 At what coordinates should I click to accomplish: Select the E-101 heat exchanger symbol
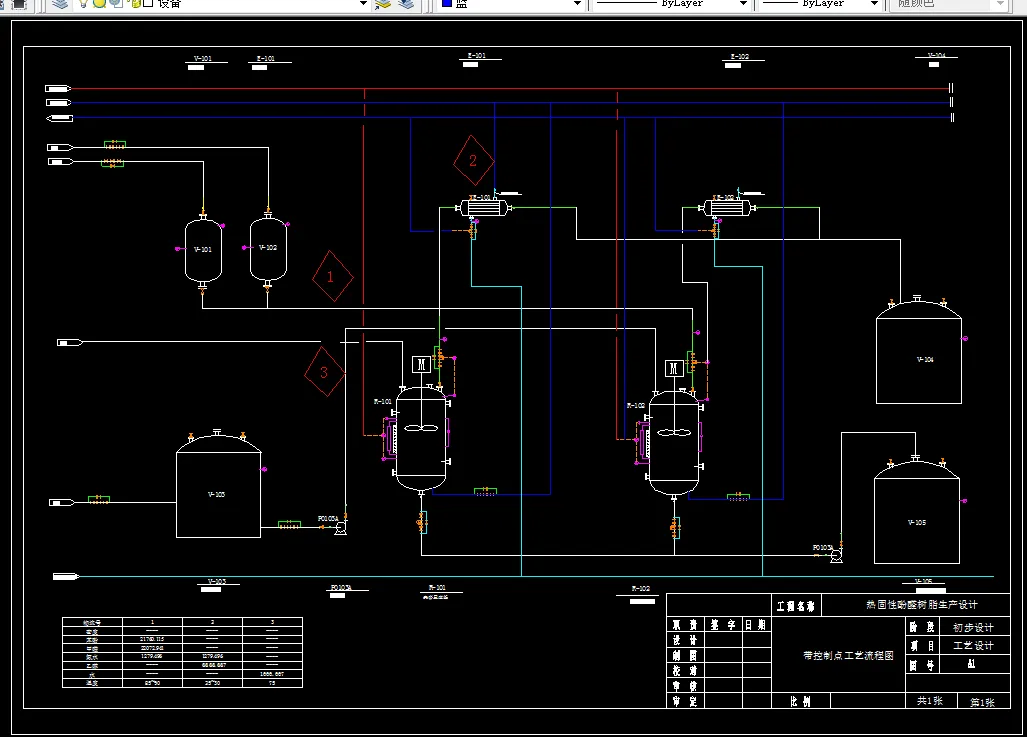[484, 208]
